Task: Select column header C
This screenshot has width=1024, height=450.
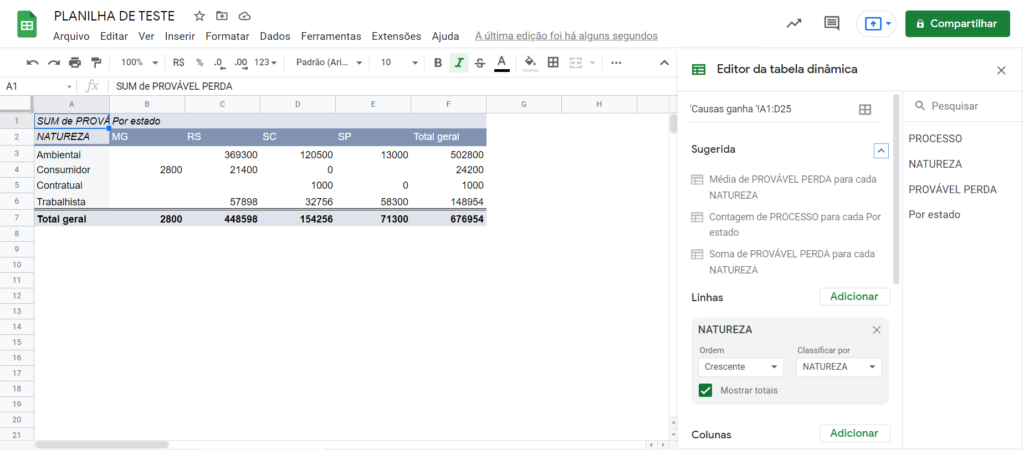Action: click(x=222, y=104)
